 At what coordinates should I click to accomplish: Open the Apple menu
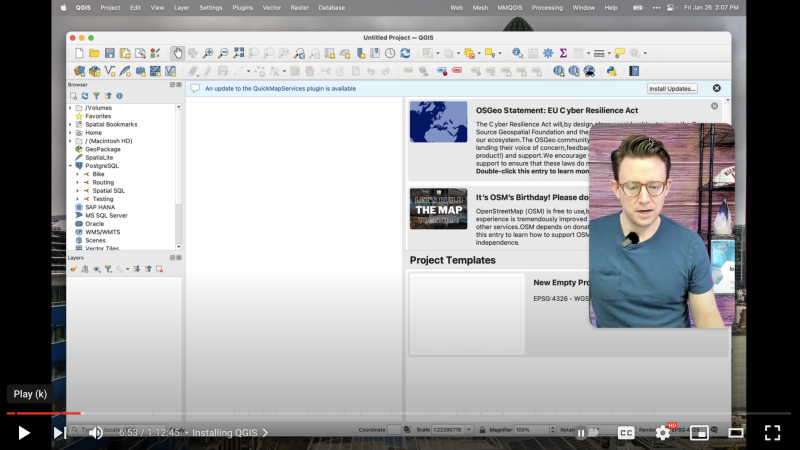point(63,8)
